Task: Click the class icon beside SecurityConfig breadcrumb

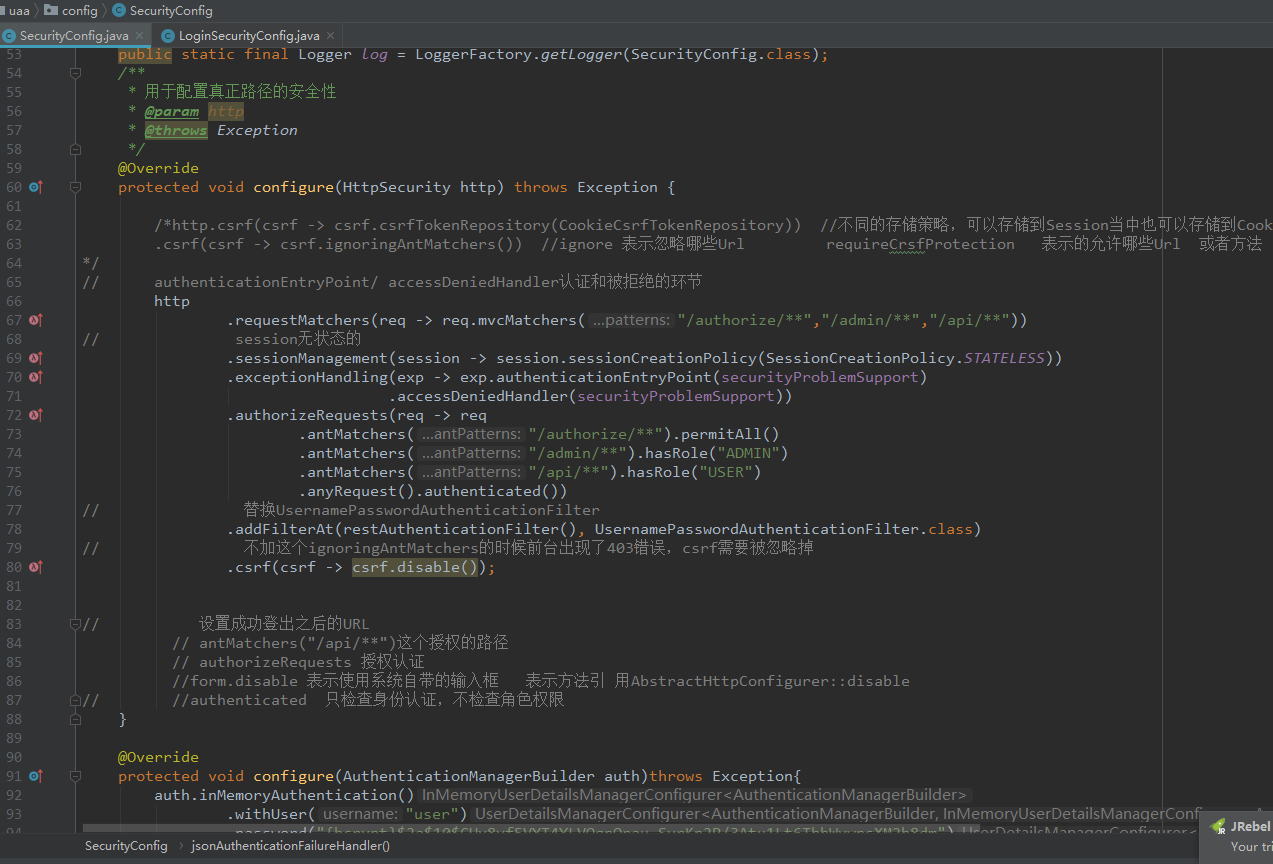Action: (119, 10)
